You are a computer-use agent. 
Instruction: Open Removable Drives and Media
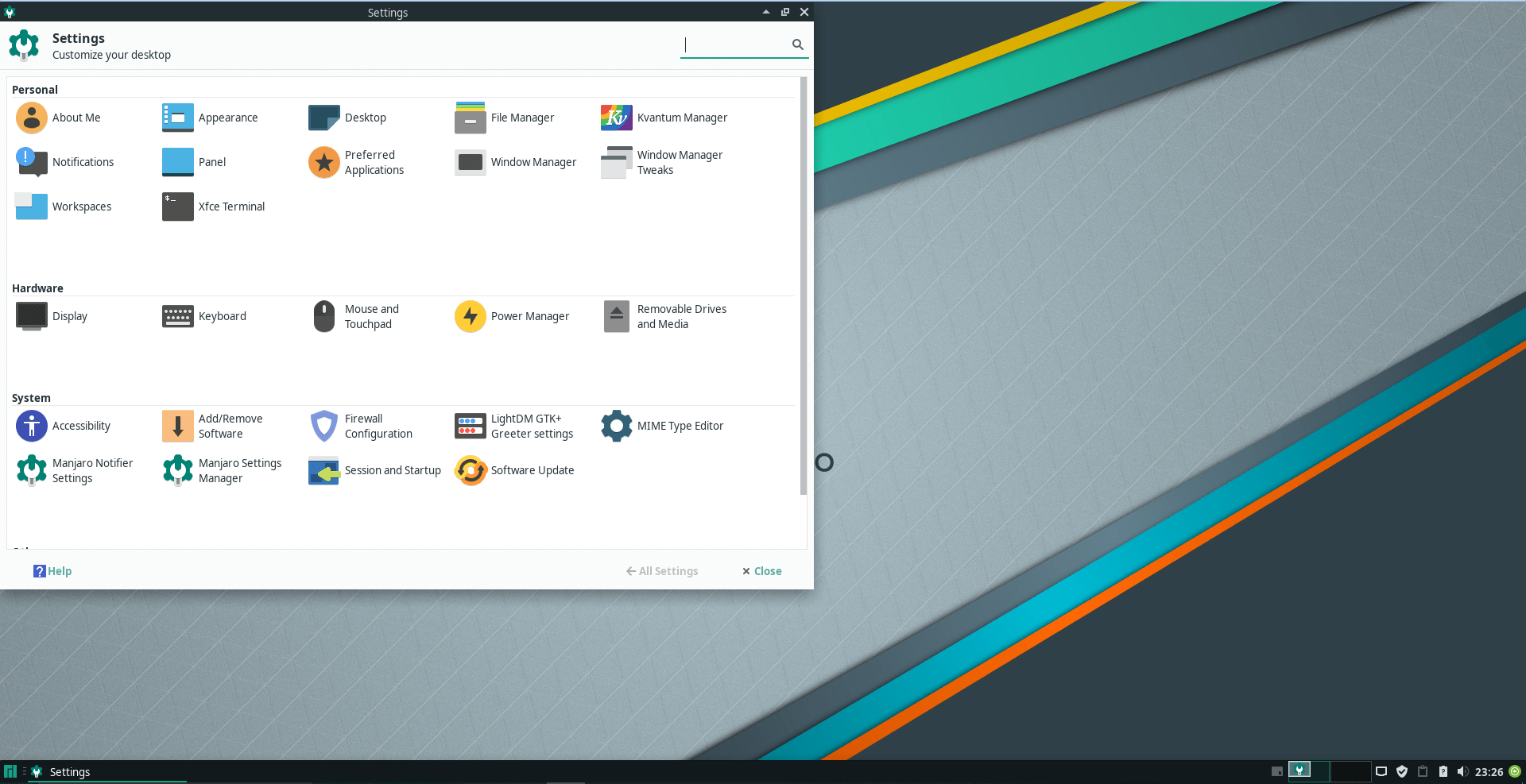[664, 316]
